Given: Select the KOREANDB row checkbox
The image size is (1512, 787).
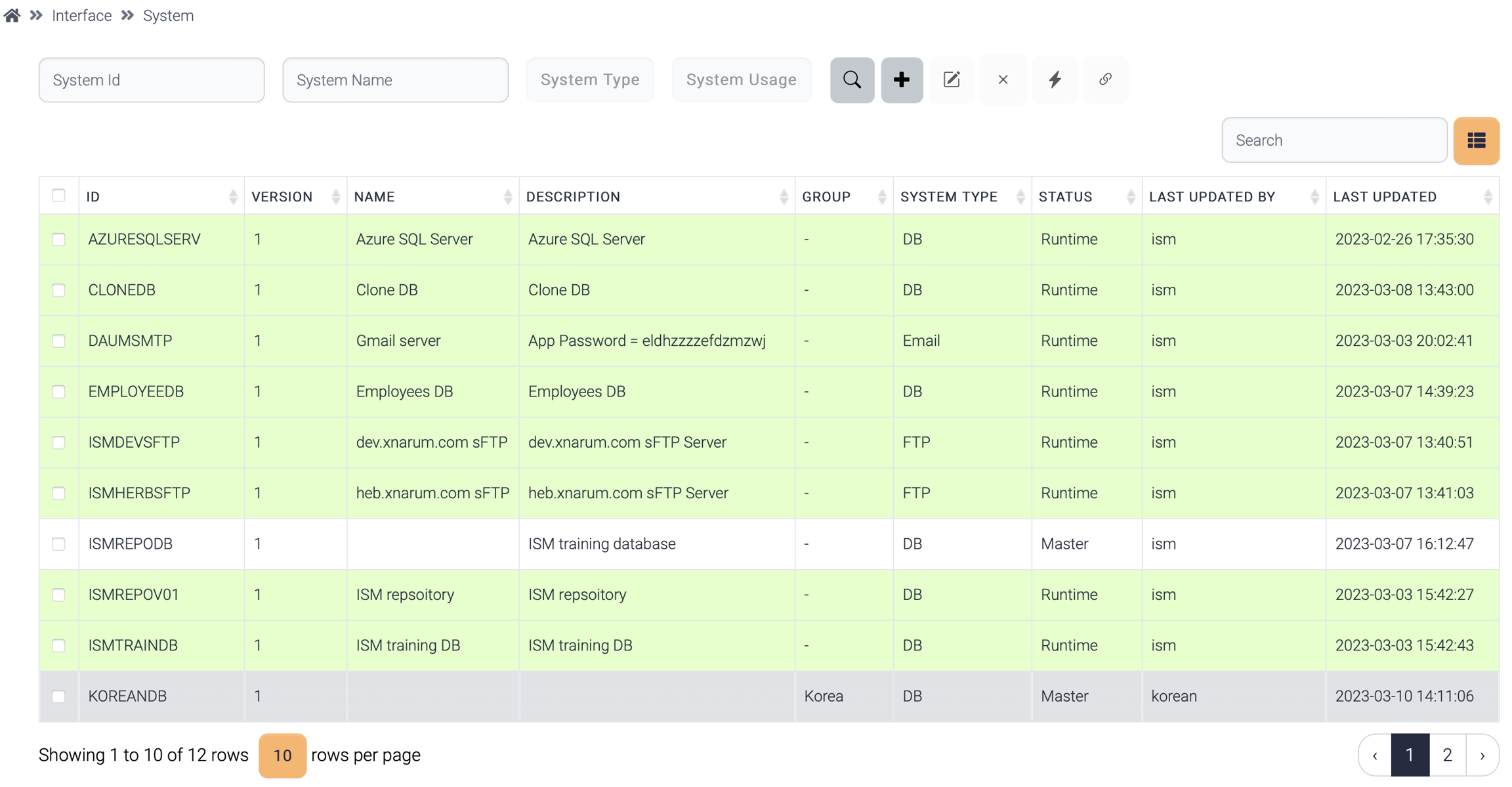Looking at the screenshot, I should tap(58, 696).
